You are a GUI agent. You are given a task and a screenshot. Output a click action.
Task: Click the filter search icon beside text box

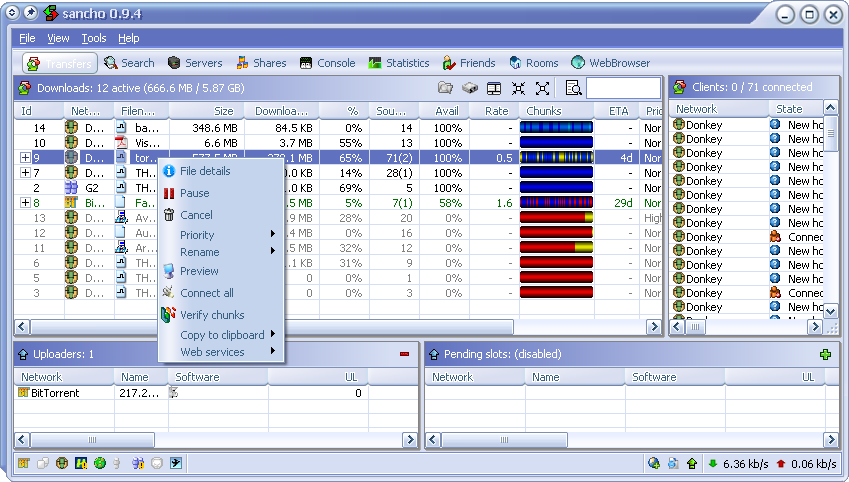(x=574, y=88)
